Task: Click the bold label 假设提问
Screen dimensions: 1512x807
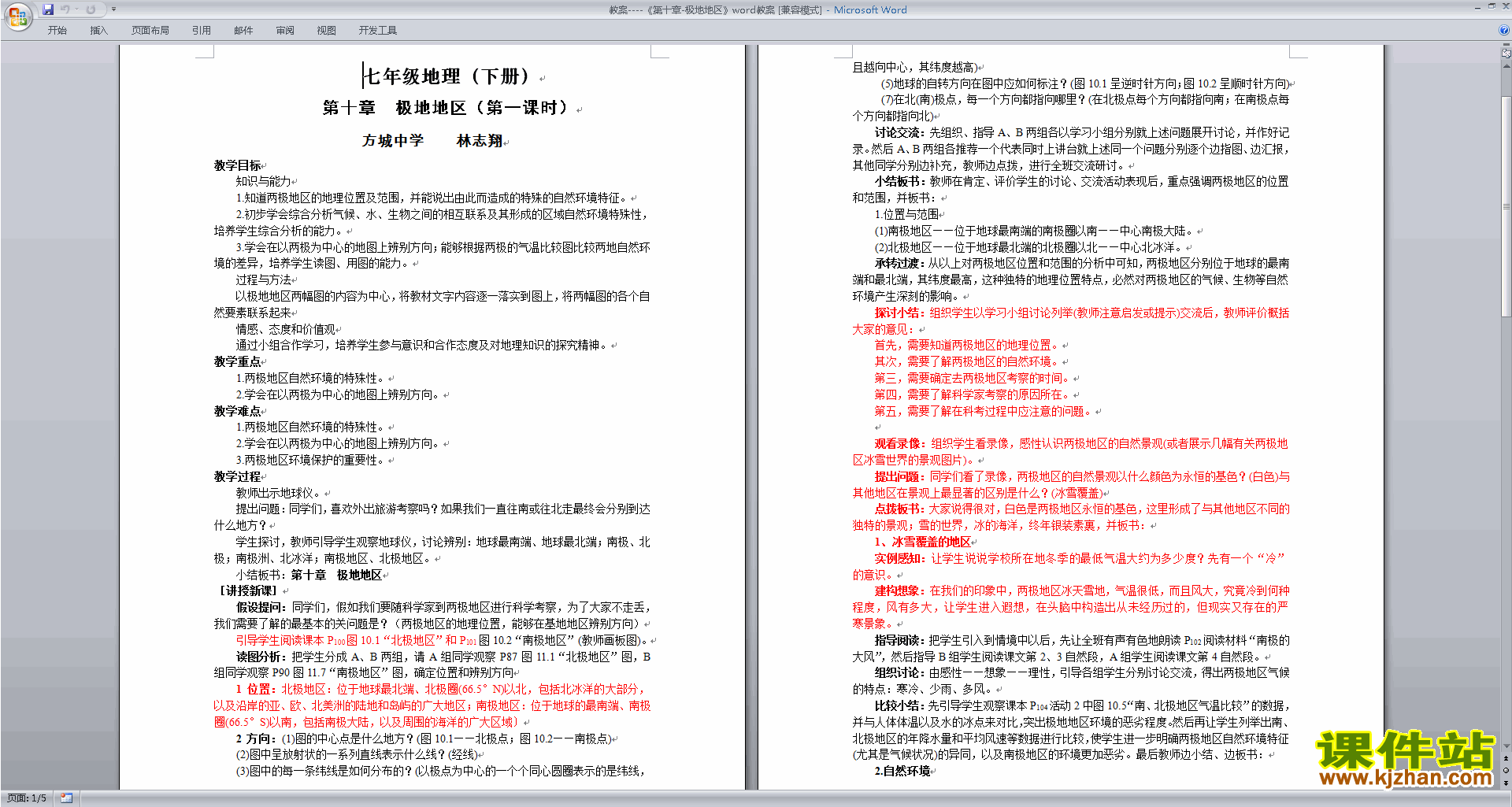Action: 261,608
